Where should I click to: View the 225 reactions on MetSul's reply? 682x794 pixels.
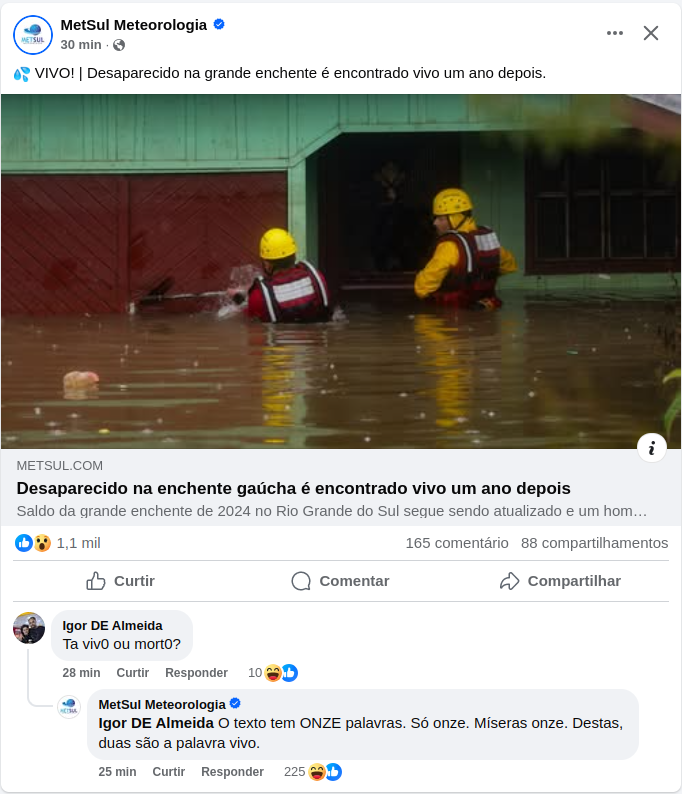[x=313, y=772]
